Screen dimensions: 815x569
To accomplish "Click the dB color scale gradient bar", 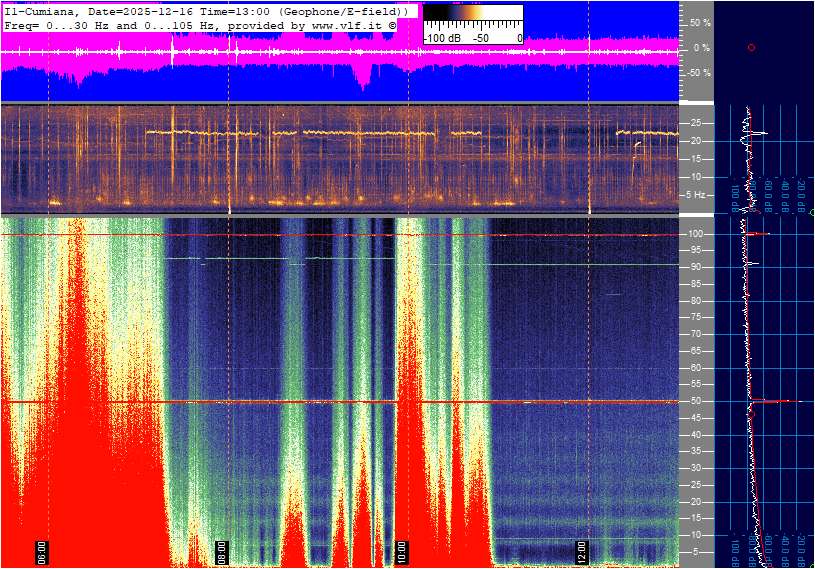I will tap(472, 13).
